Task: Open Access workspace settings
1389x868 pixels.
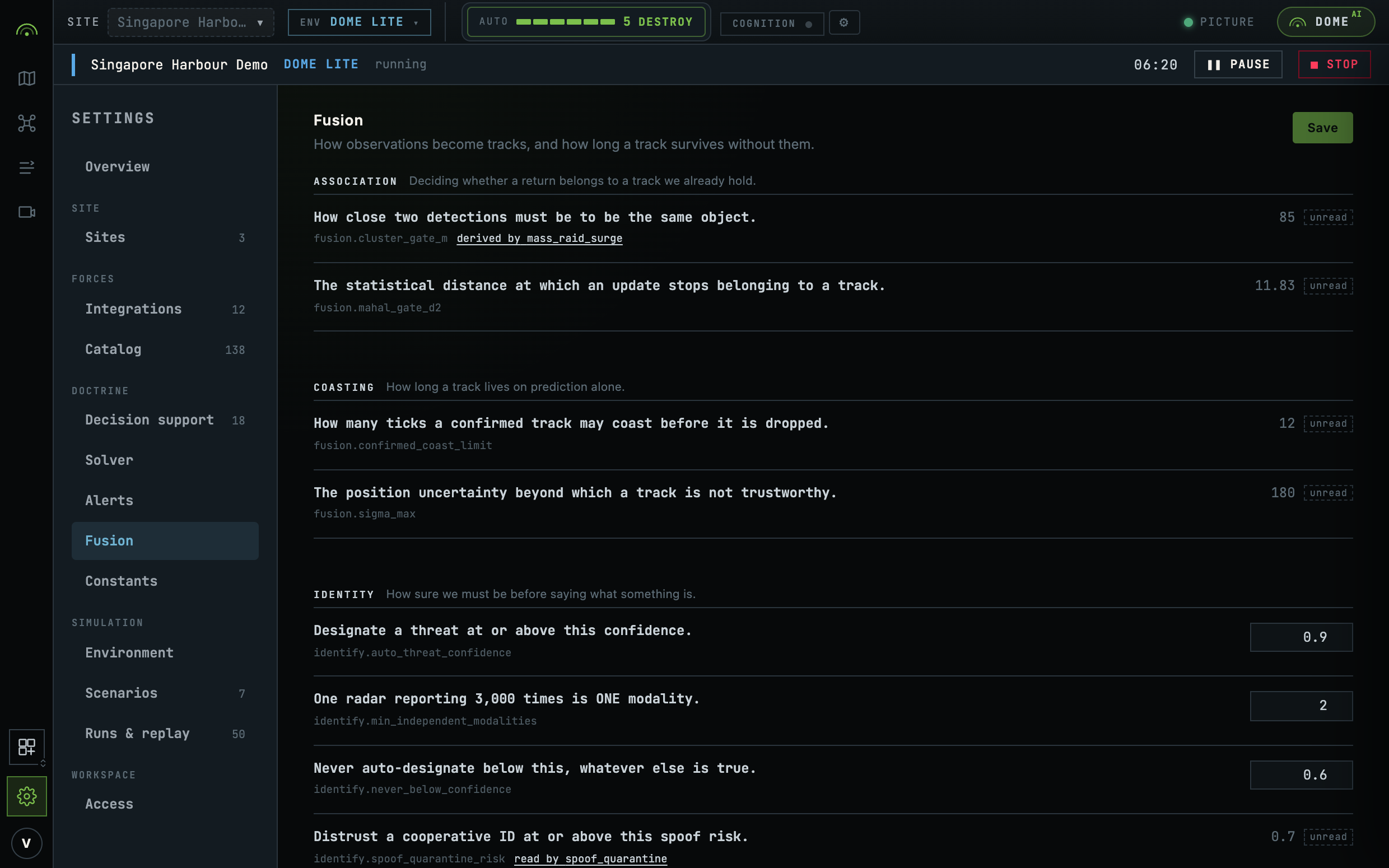Action: 165,804
